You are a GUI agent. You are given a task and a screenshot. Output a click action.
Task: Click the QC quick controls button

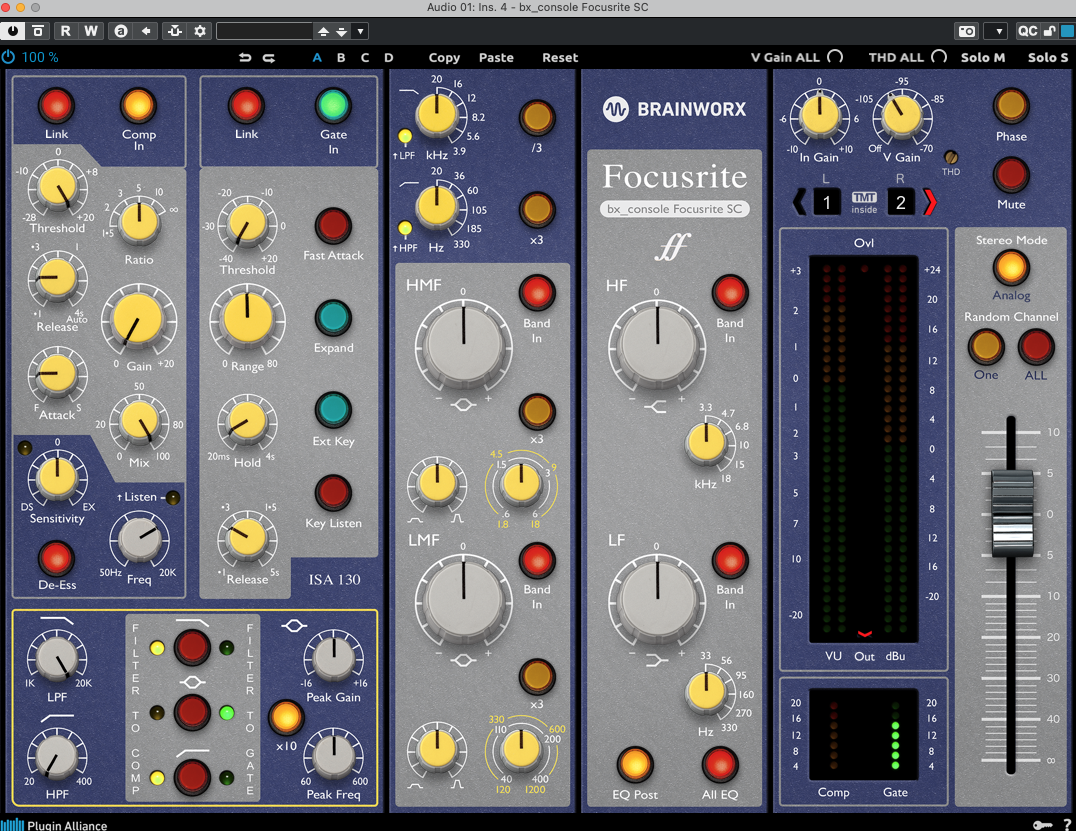pyautogui.click(x=1027, y=31)
